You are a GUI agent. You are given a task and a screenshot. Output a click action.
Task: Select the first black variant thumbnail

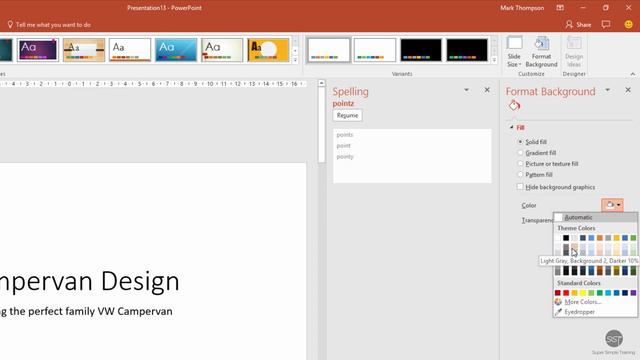[x=421, y=50]
